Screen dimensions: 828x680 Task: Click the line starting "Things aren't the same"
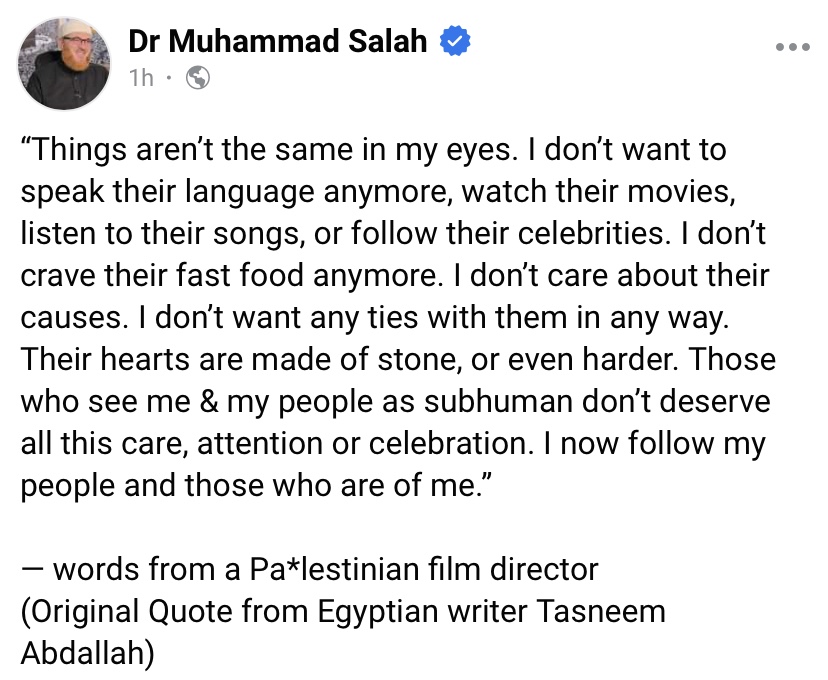(x=372, y=151)
